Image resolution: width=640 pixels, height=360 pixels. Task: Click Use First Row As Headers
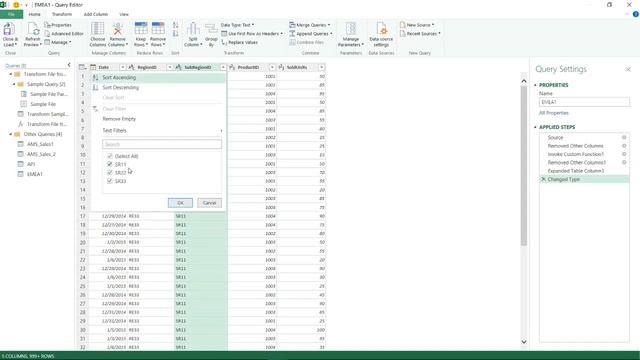coord(252,33)
